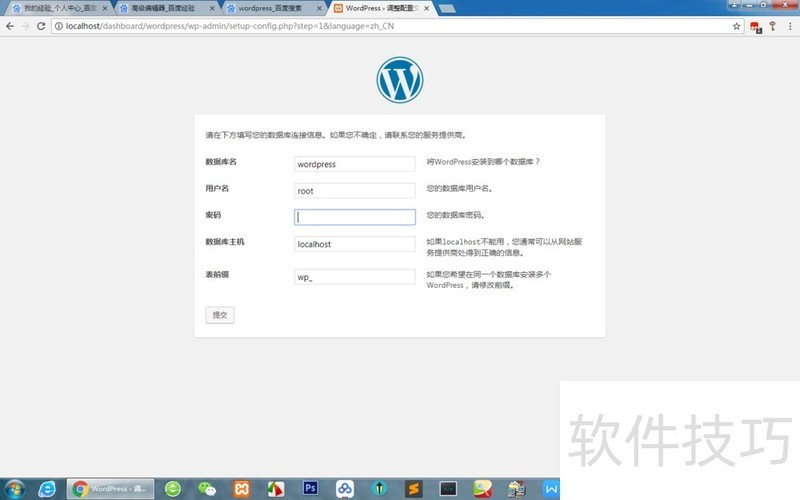Focus the empty 密码 password field
Screen dimensions: 800x500
(x=355, y=217)
